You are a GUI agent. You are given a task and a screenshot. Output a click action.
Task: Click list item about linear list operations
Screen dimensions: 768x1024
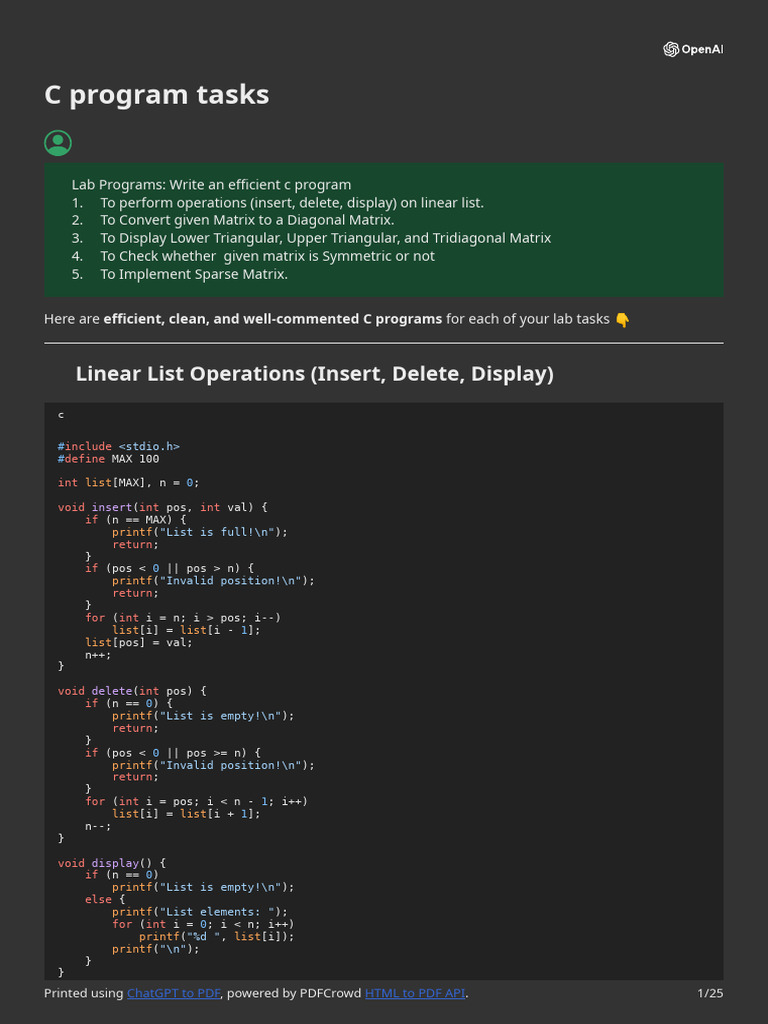tap(291, 202)
